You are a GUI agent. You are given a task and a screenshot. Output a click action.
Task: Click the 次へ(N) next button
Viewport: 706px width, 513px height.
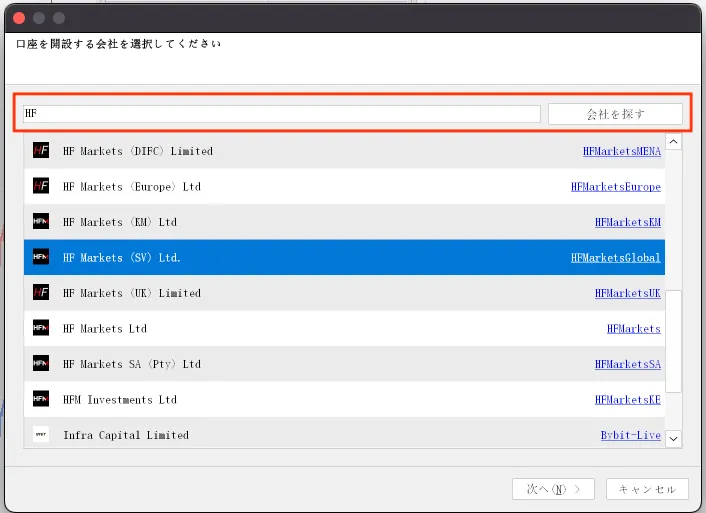click(553, 489)
